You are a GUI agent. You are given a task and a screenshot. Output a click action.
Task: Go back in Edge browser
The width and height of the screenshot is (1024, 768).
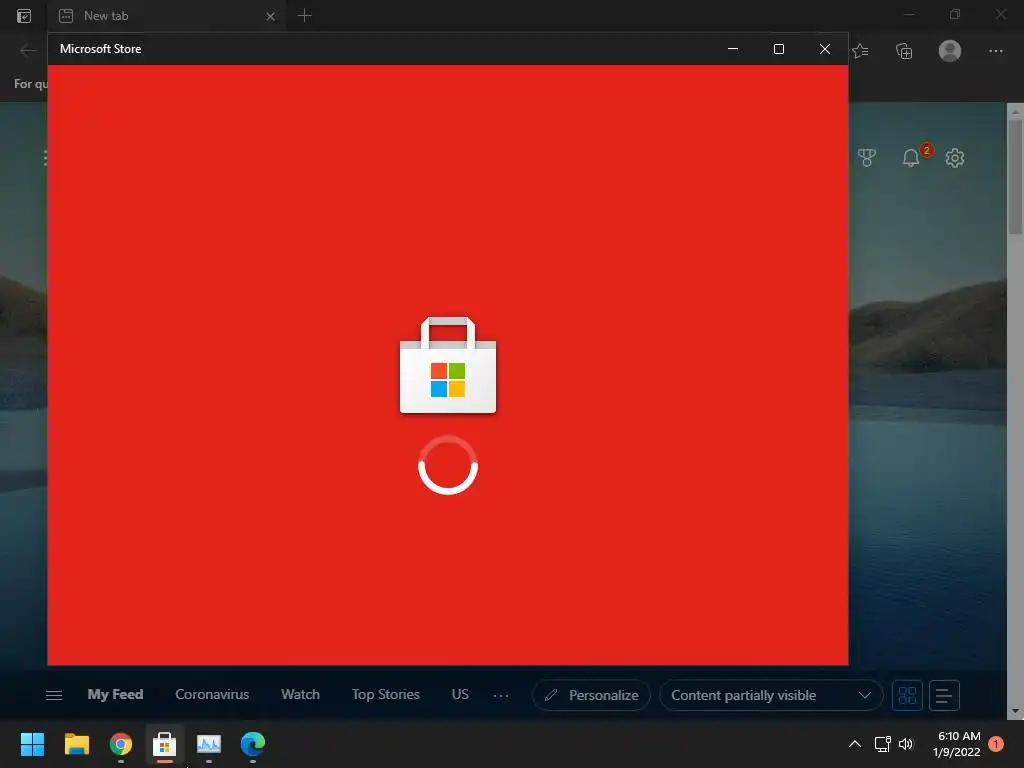coord(27,50)
